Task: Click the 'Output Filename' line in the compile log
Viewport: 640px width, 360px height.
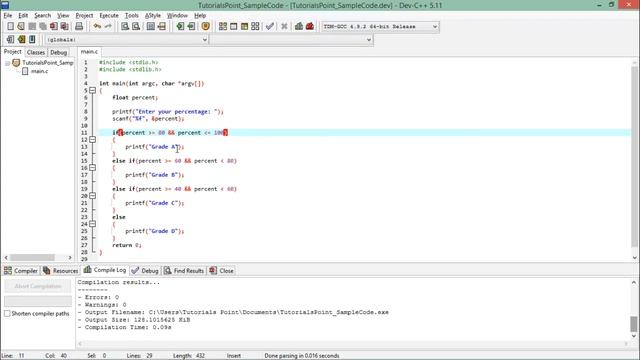Action: (x=233, y=312)
